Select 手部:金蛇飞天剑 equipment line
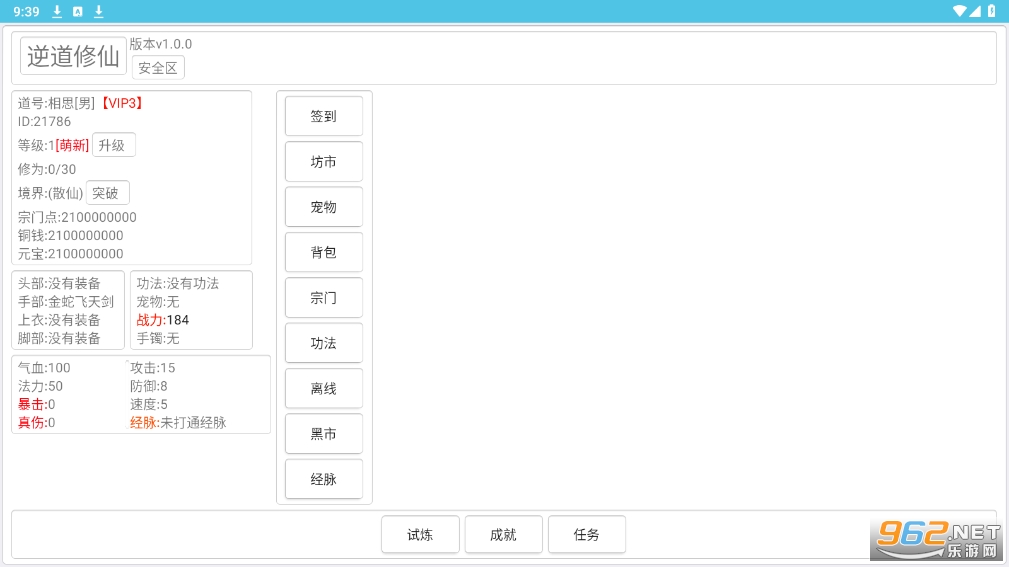1009x567 pixels. [66, 301]
